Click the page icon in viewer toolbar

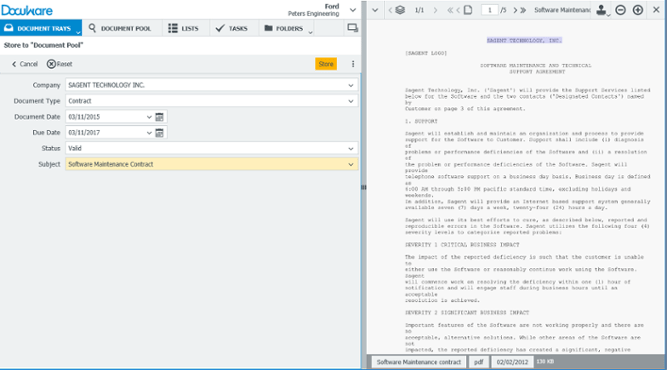[467, 10]
